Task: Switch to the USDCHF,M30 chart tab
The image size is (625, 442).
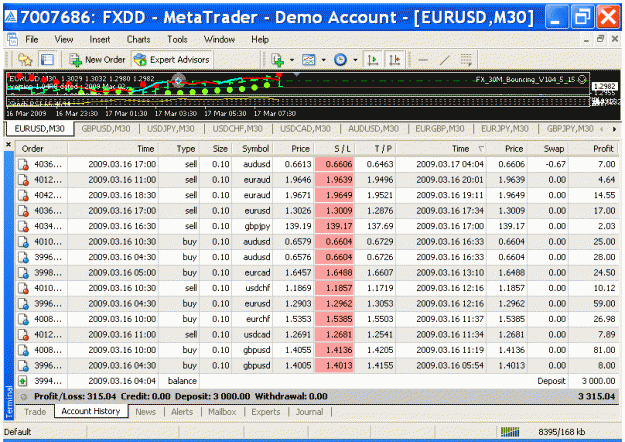Action: coord(238,129)
